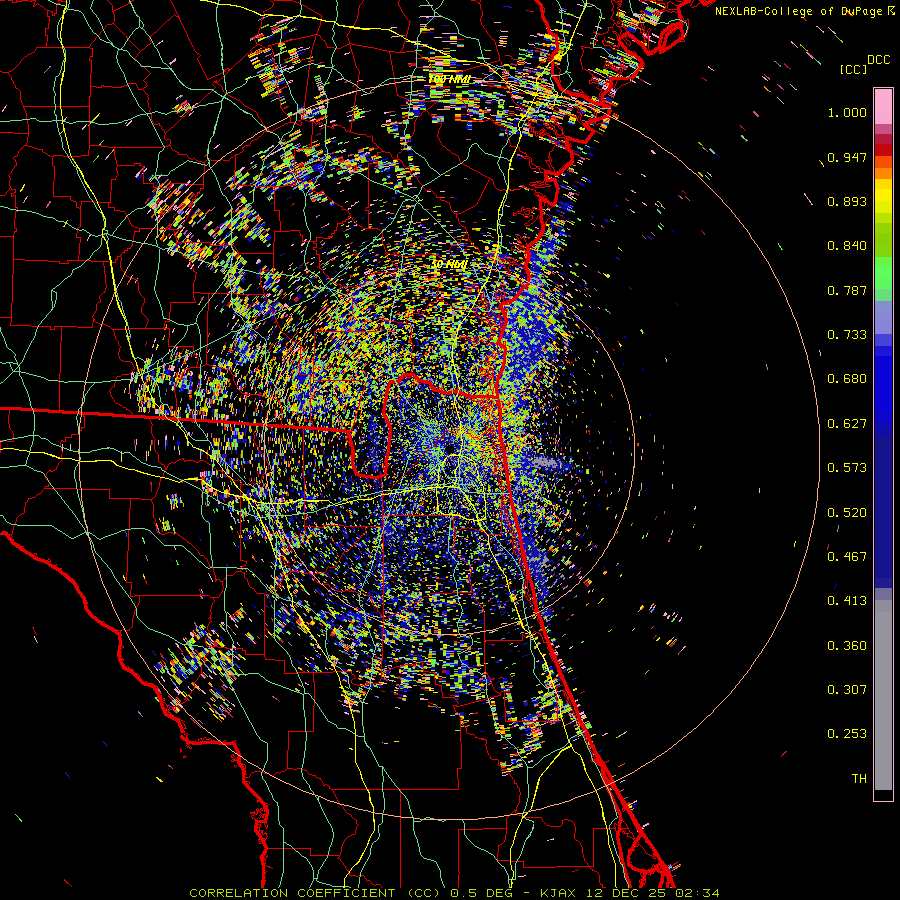Click the 0.307 scale value
The image size is (900, 900).
click(847, 690)
